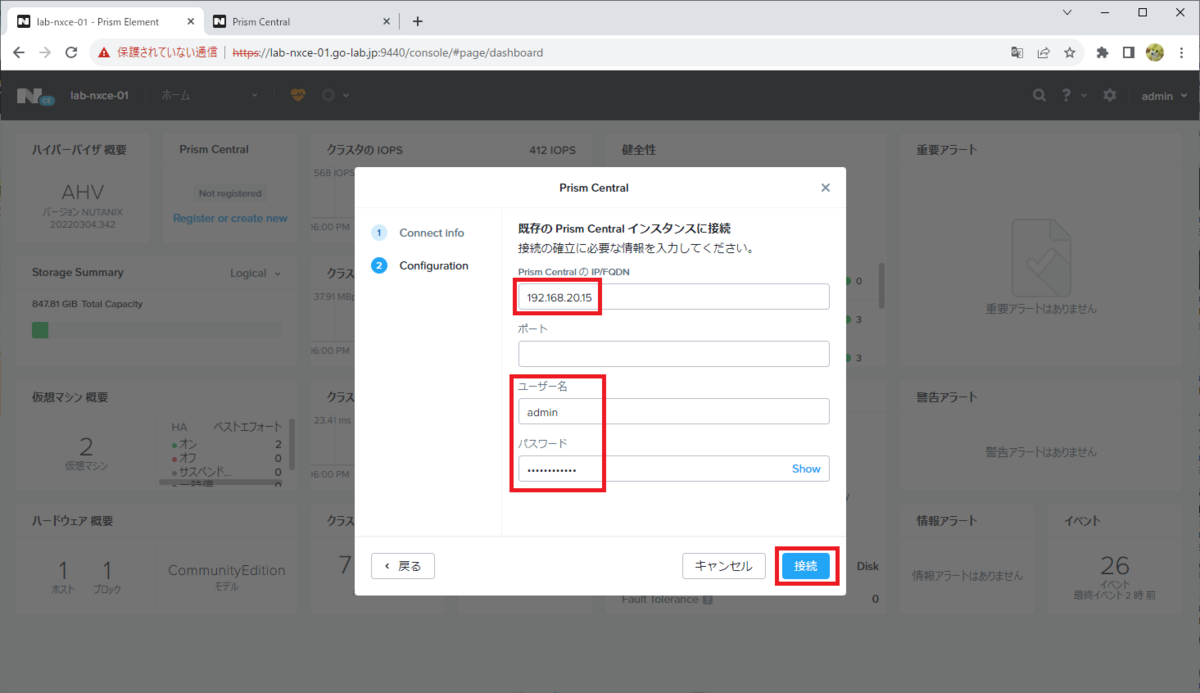
Task: Toggle the browser side panel icon
Action: 1128,52
